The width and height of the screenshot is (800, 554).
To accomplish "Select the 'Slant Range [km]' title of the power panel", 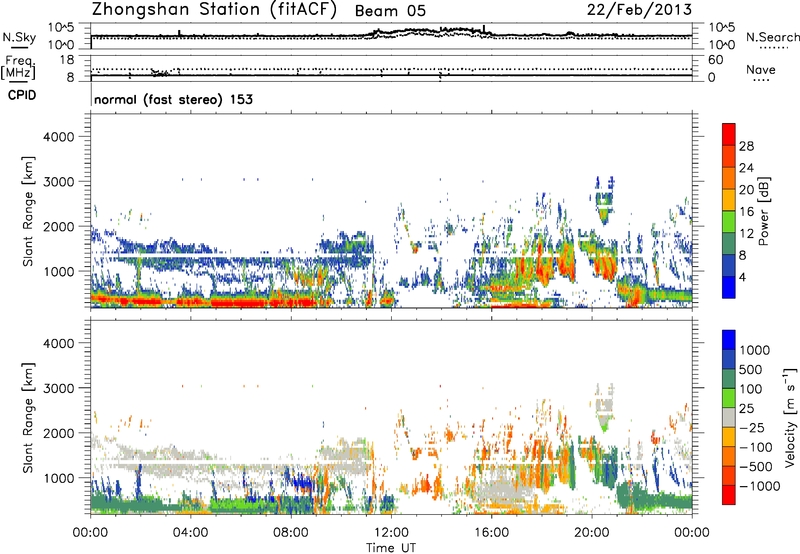I will 28,211.
